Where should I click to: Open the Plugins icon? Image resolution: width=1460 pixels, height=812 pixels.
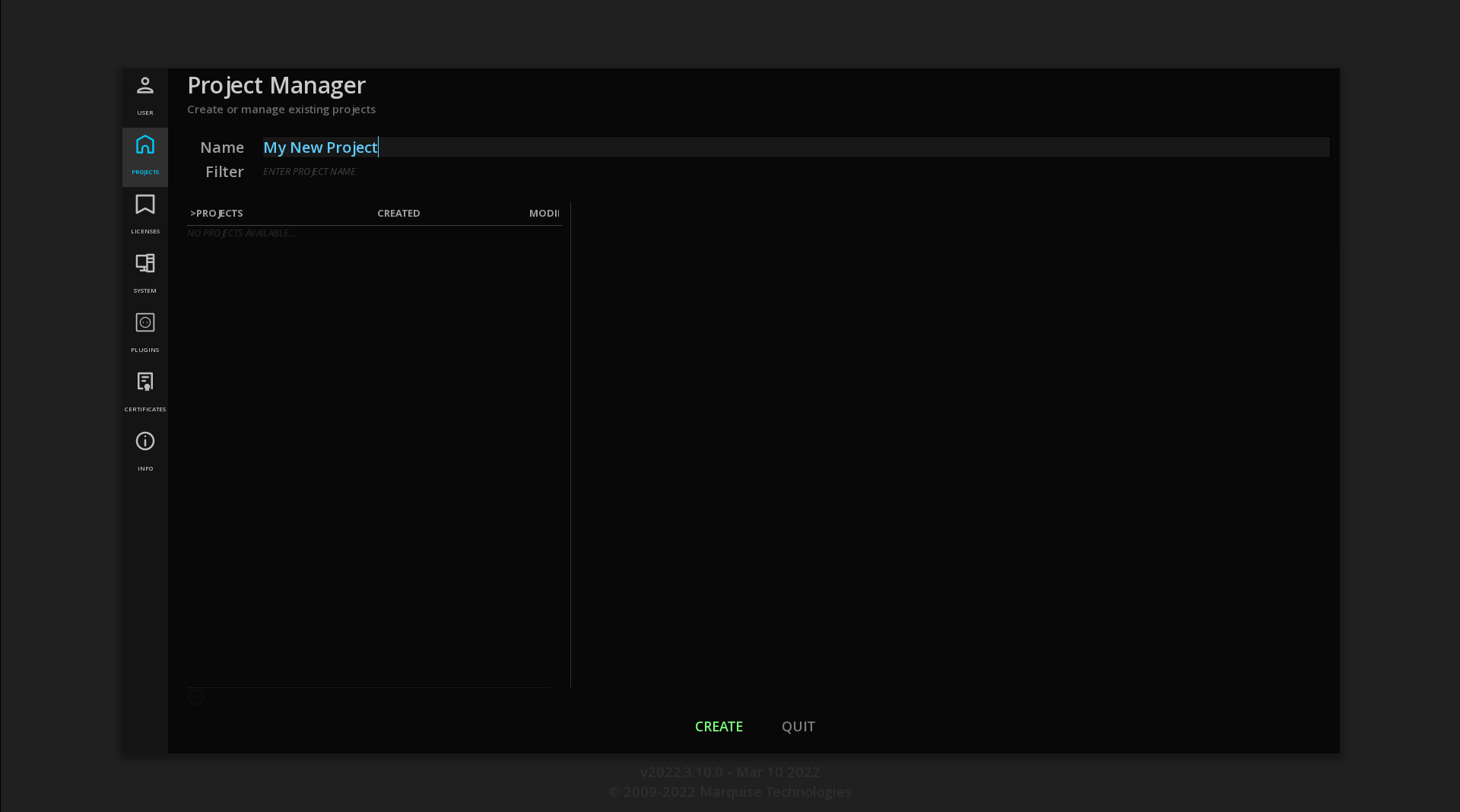point(145,322)
